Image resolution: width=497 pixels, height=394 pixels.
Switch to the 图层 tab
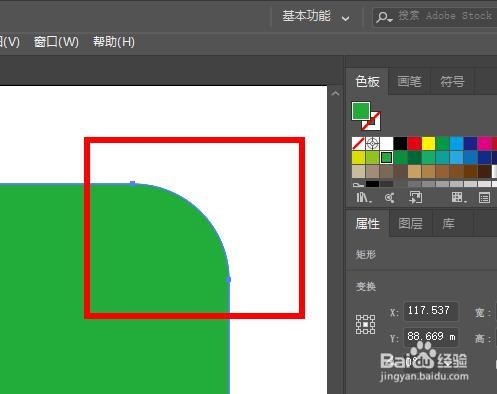(x=411, y=224)
